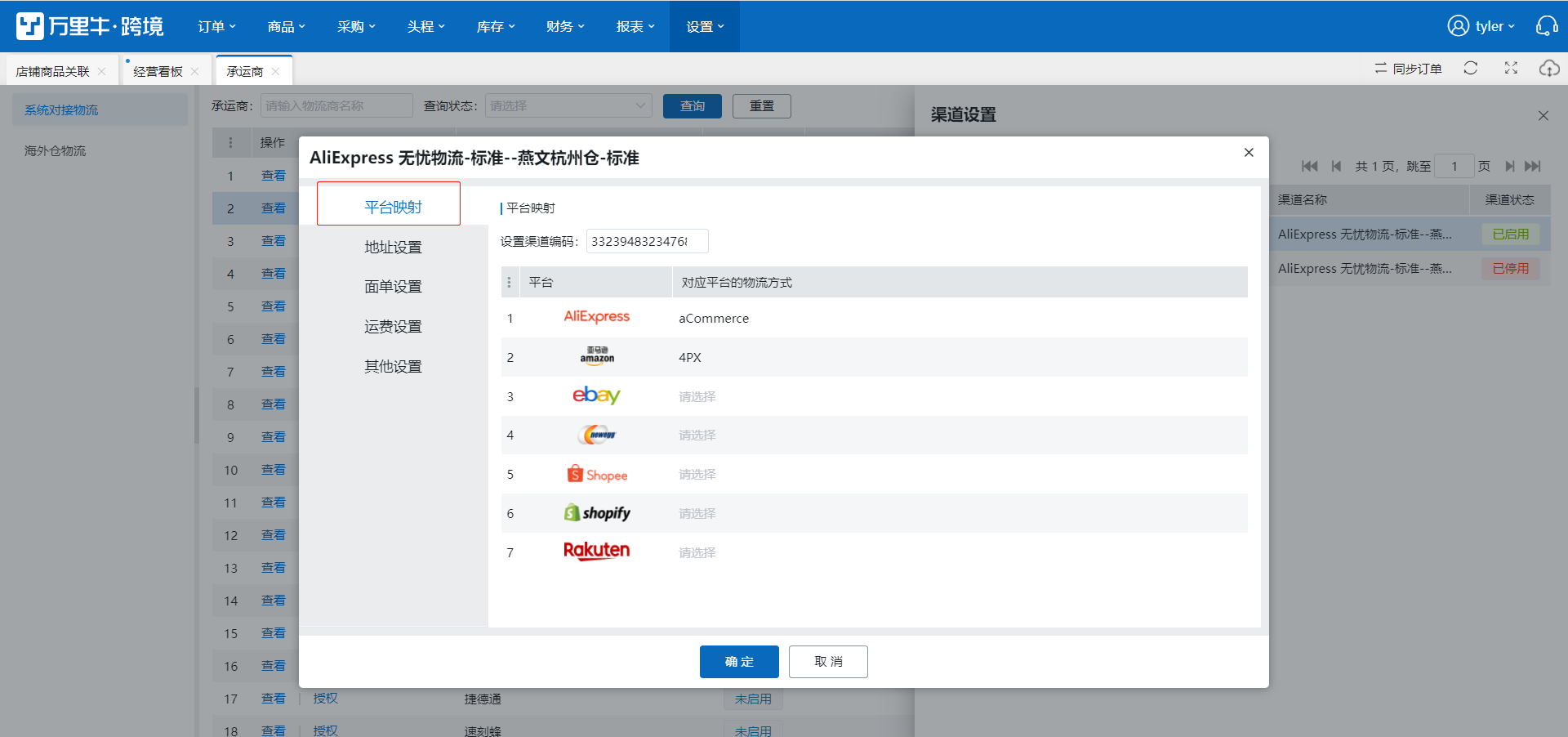Open column options in platform table header
The image size is (1568, 737).
tap(510, 282)
